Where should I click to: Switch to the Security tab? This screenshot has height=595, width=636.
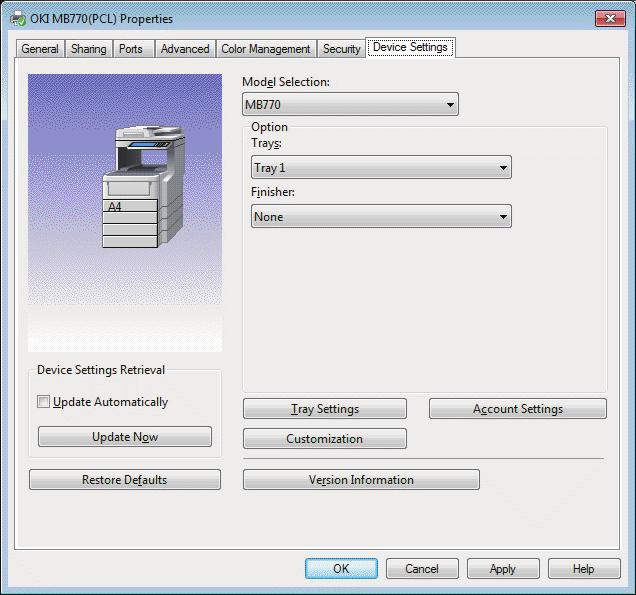pyautogui.click(x=342, y=49)
